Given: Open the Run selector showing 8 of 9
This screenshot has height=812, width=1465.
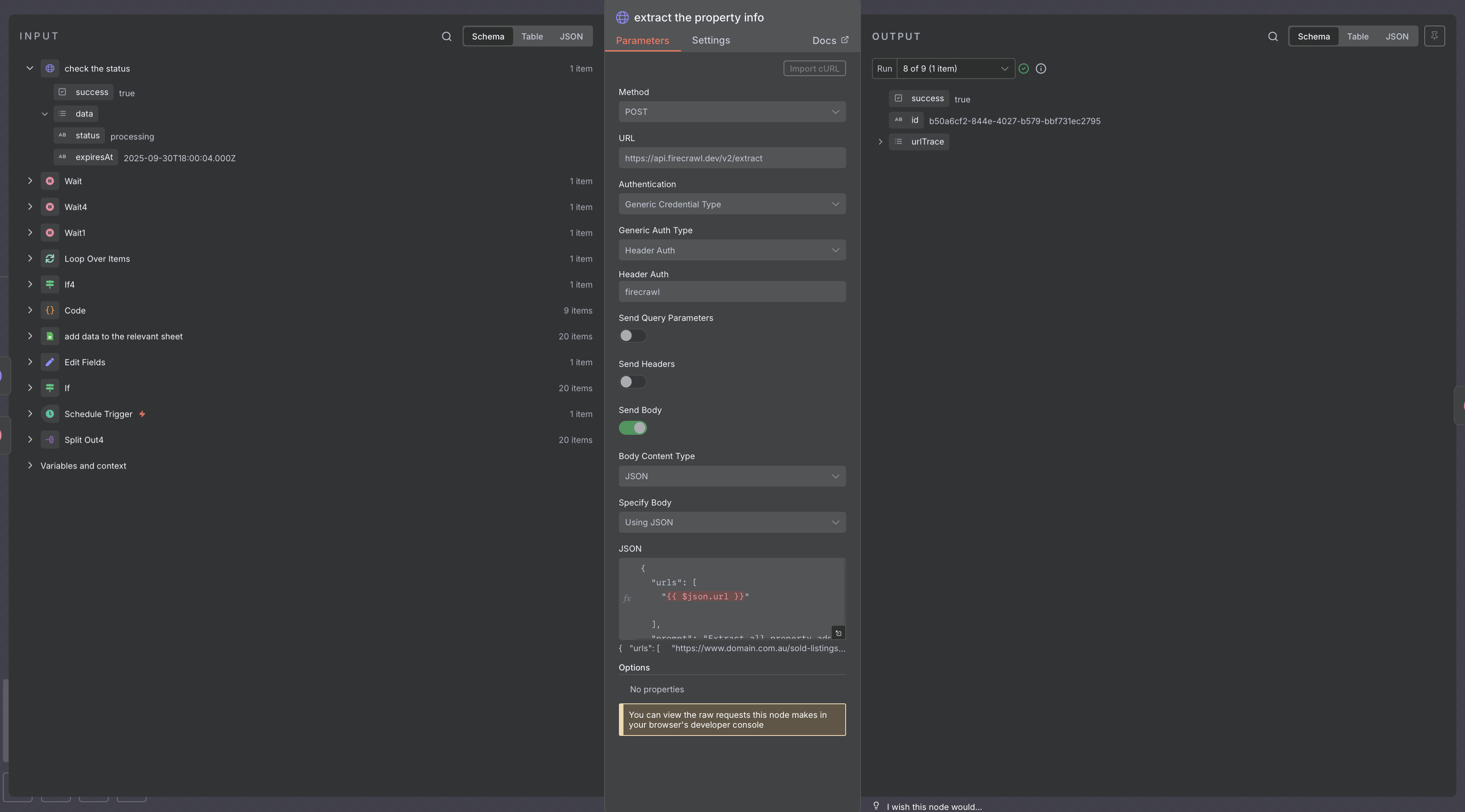Looking at the screenshot, I should (956, 68).
